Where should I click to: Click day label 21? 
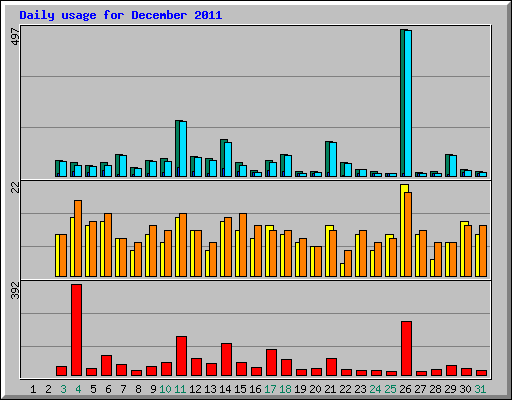pyautogui.click(x=330, y=389)
